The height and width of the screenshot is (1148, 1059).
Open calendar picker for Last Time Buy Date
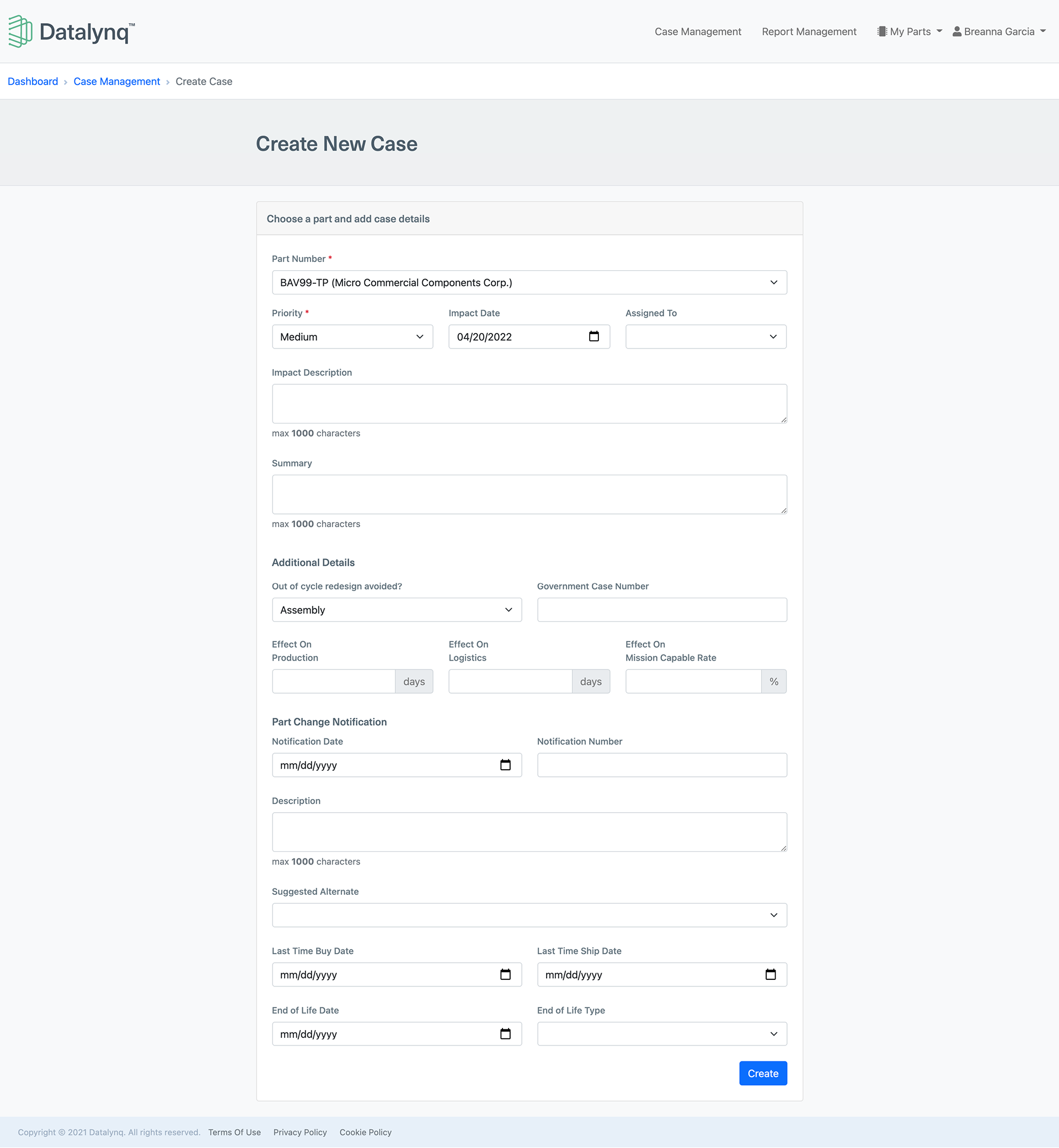pyautogui.click(x=505, y=974)
